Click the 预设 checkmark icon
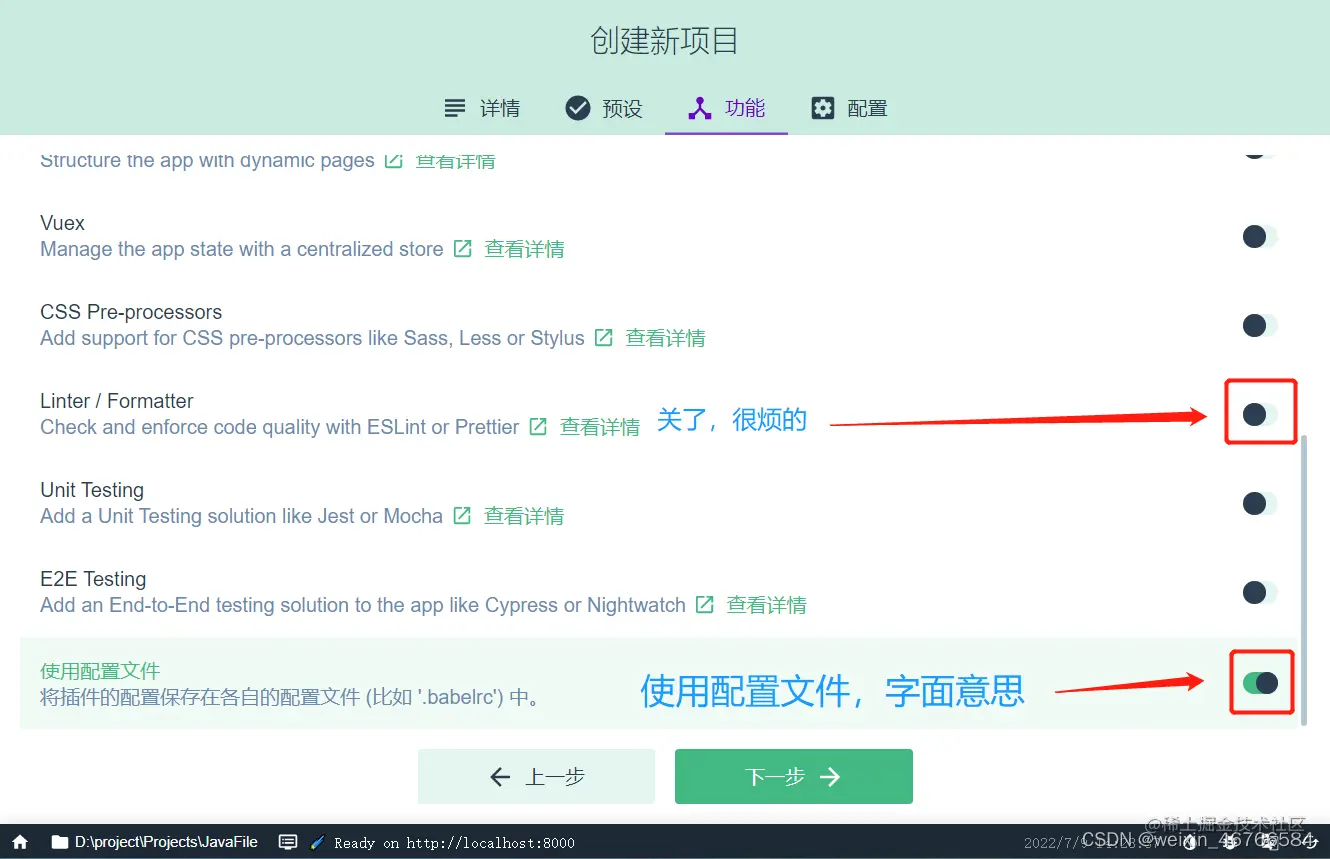 [578, 107]
